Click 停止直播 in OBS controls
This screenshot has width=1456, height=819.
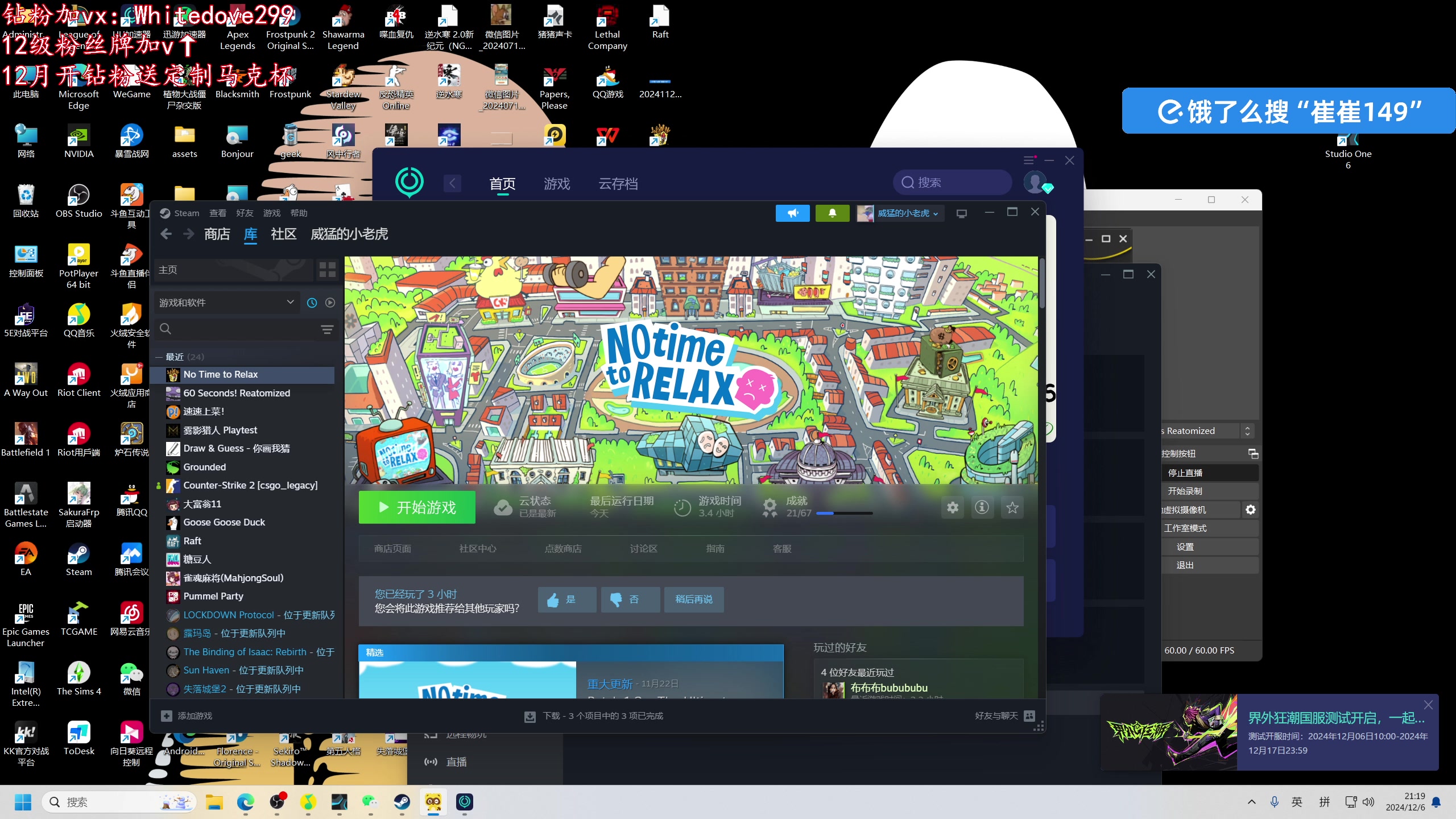1210,473
